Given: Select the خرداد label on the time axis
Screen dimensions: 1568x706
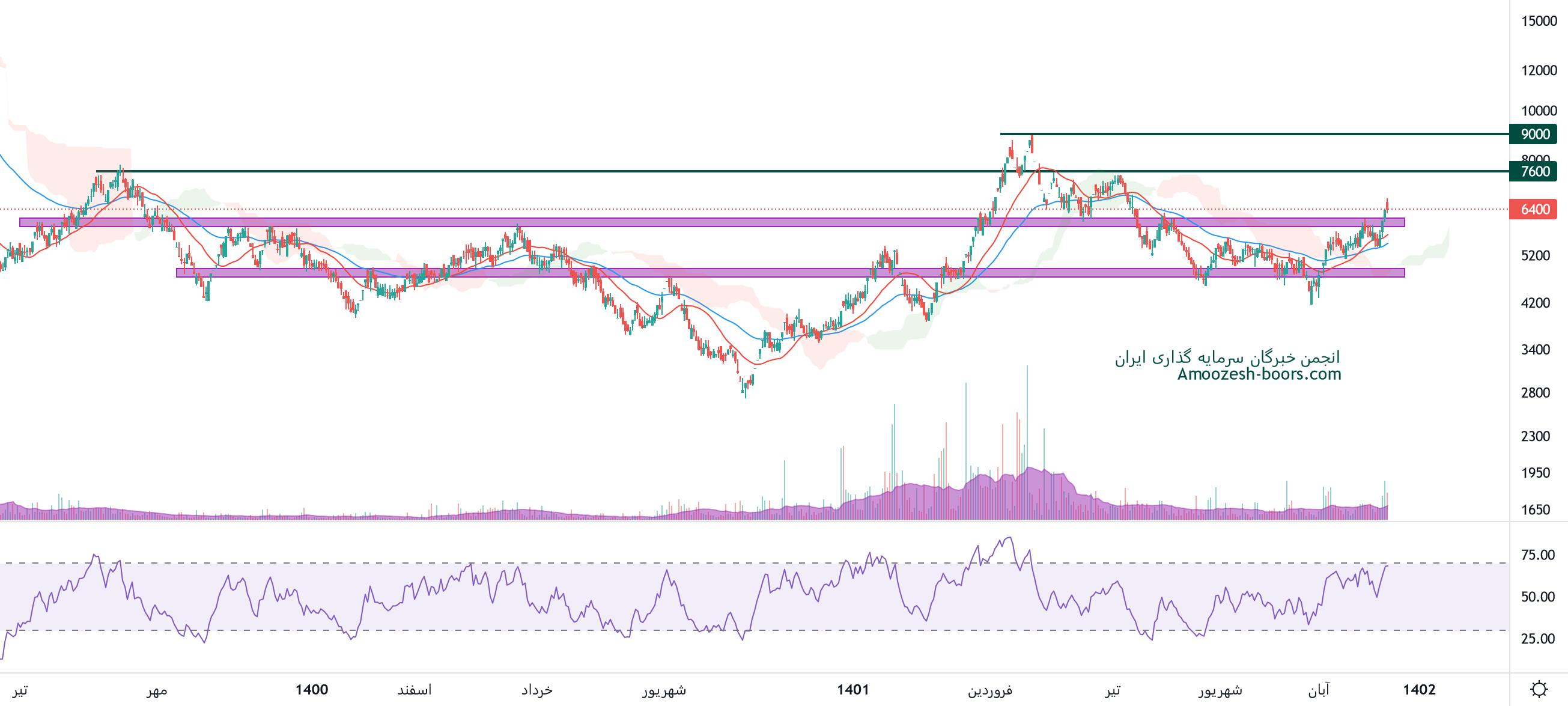Looking at the screenshot, I should (x=537, y=690).
